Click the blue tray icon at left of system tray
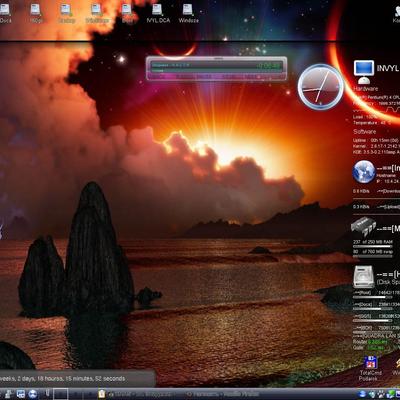 pyautogui.click(x=362, y=394)
